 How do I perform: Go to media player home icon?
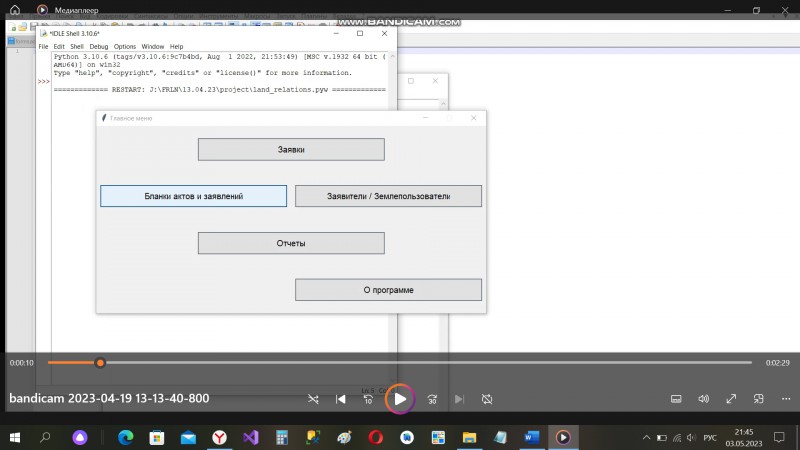[x=15, y=10]
